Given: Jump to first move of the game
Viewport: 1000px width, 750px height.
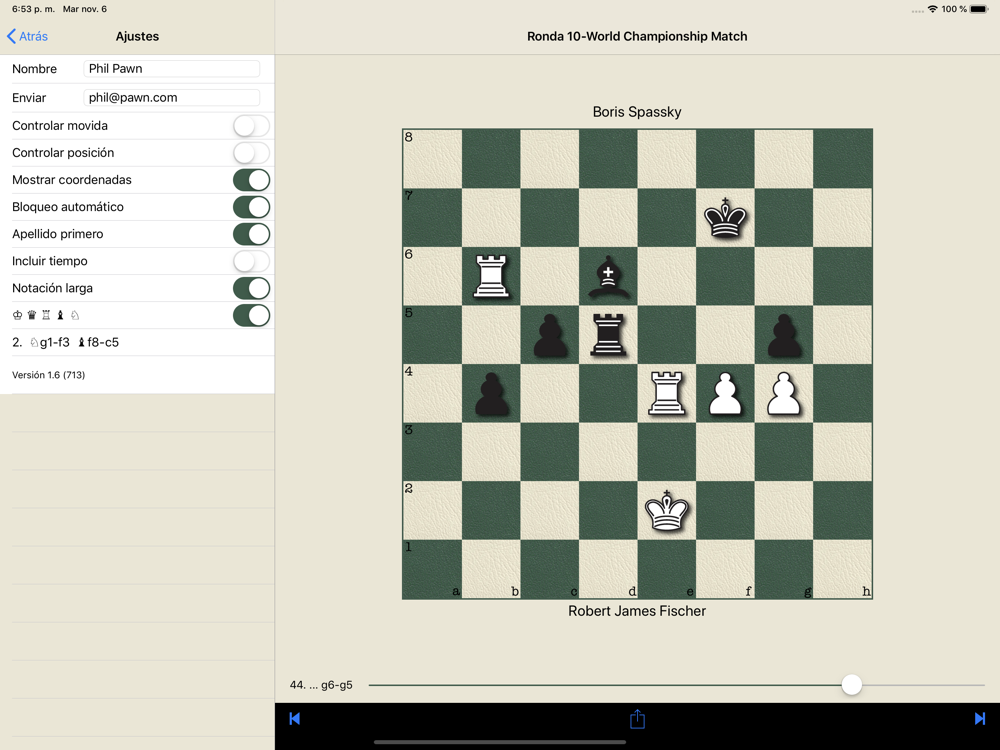Looking at the screenshot, I should tap(295, 719).
